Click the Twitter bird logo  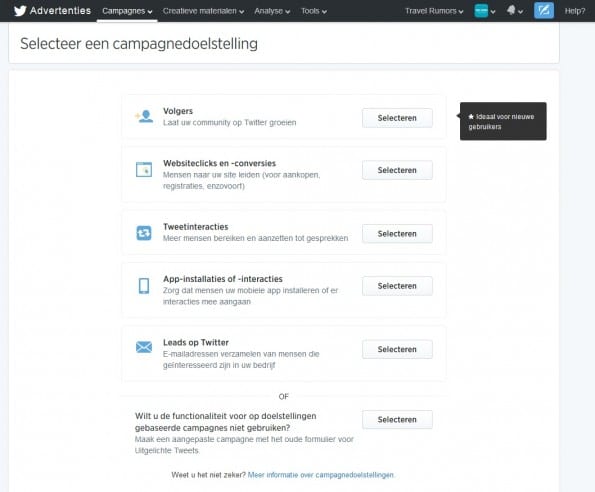(20, 11)
